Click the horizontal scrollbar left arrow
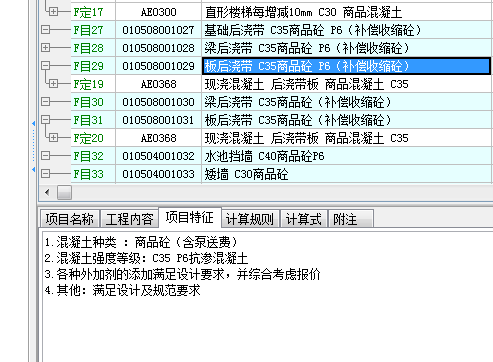The width and height of the screenshot is (493, 362). 47,192
